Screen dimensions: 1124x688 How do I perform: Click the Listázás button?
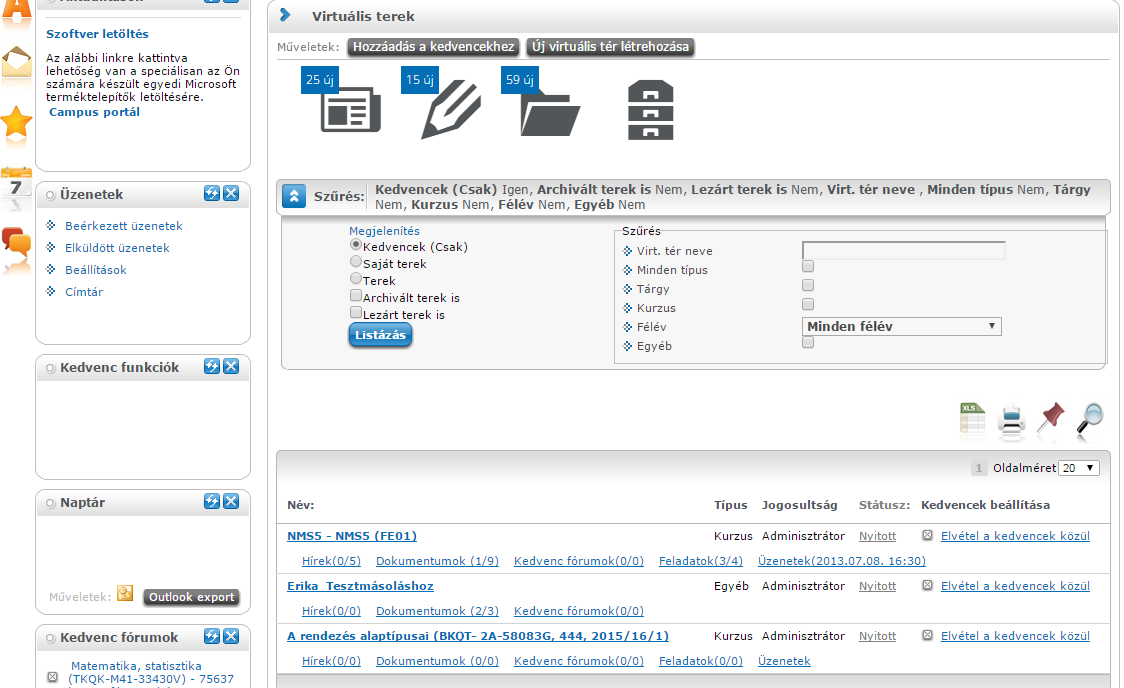[381, 335]
